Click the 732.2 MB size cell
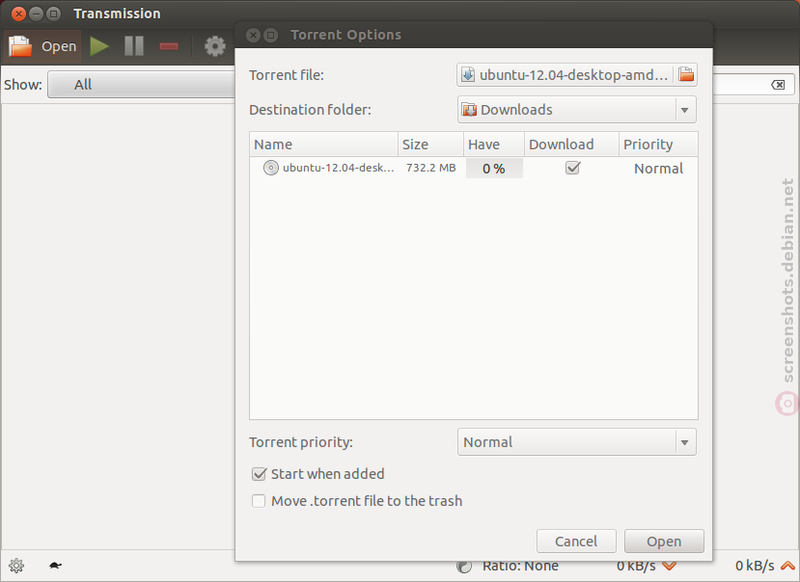 click(x=431, y=168)
